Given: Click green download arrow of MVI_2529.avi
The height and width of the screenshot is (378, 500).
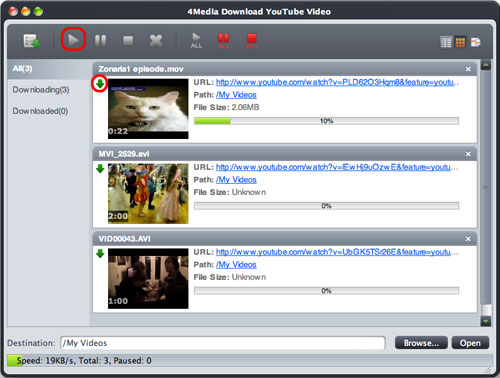Looking at the screenshot, I should [100, 169].
